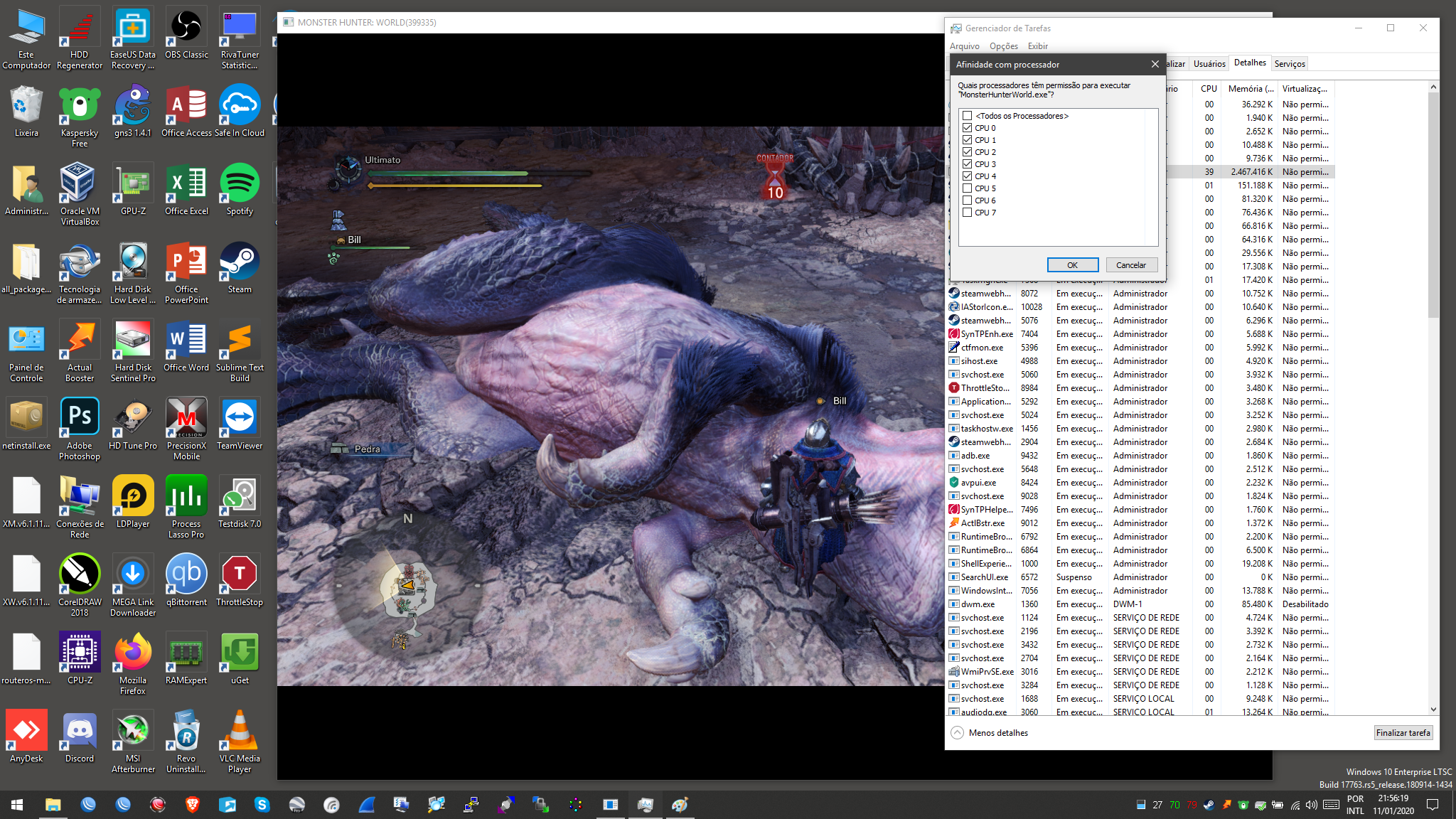This screenshot has height=819, width=1456.
Task: Open the Exibir menu in Task Manager
Action: click(1037, 46)
